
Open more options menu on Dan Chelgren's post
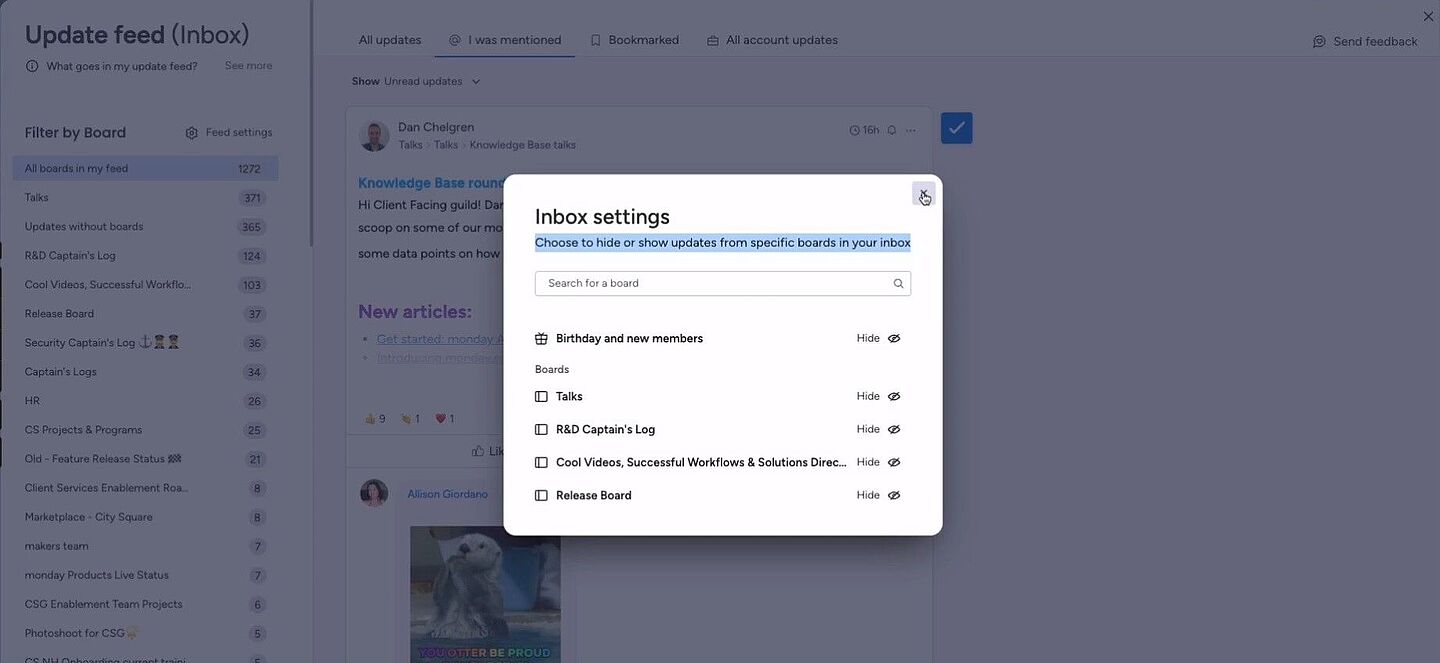[910, 130]
